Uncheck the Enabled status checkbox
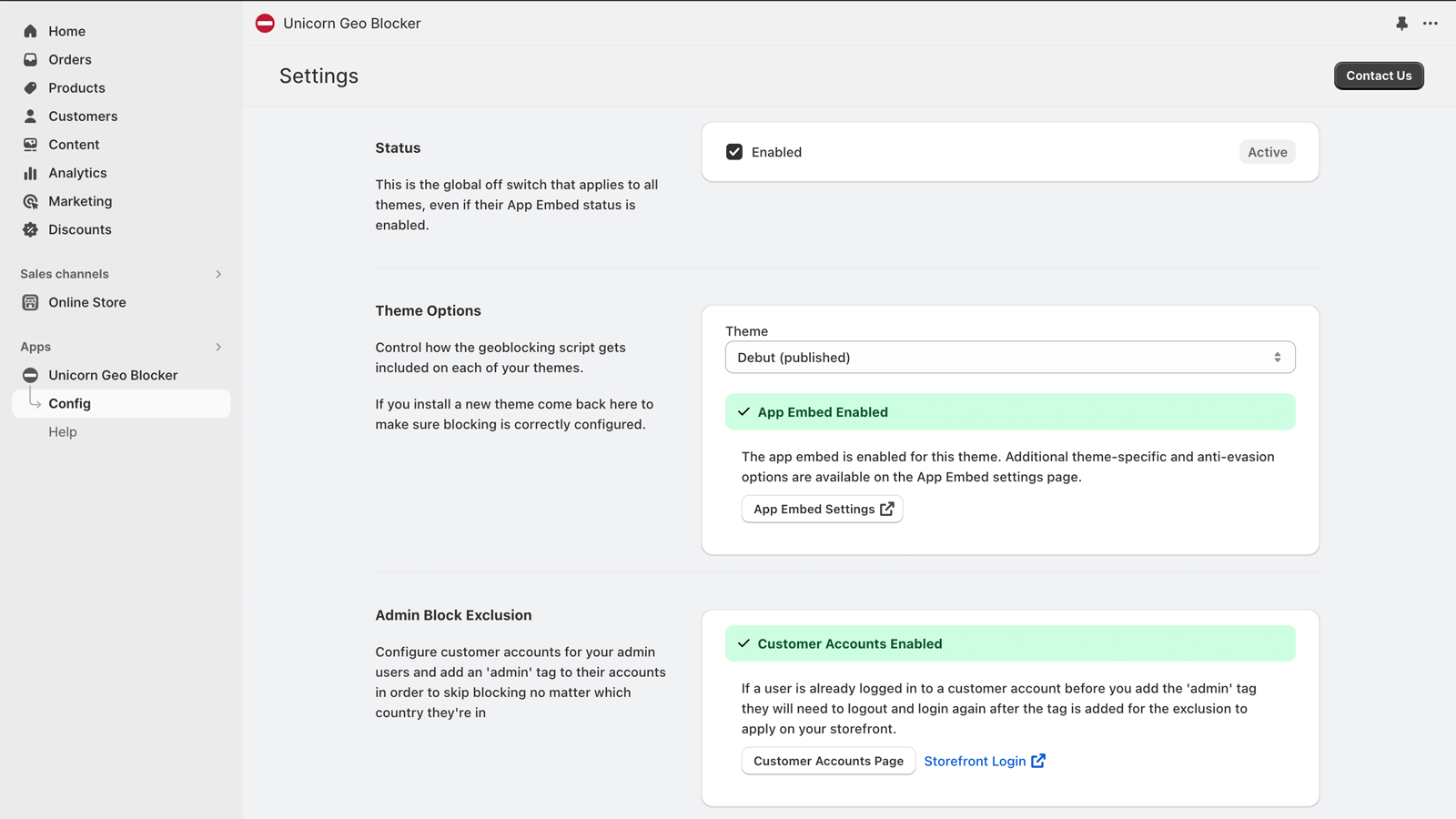 (x=734, y=151)
